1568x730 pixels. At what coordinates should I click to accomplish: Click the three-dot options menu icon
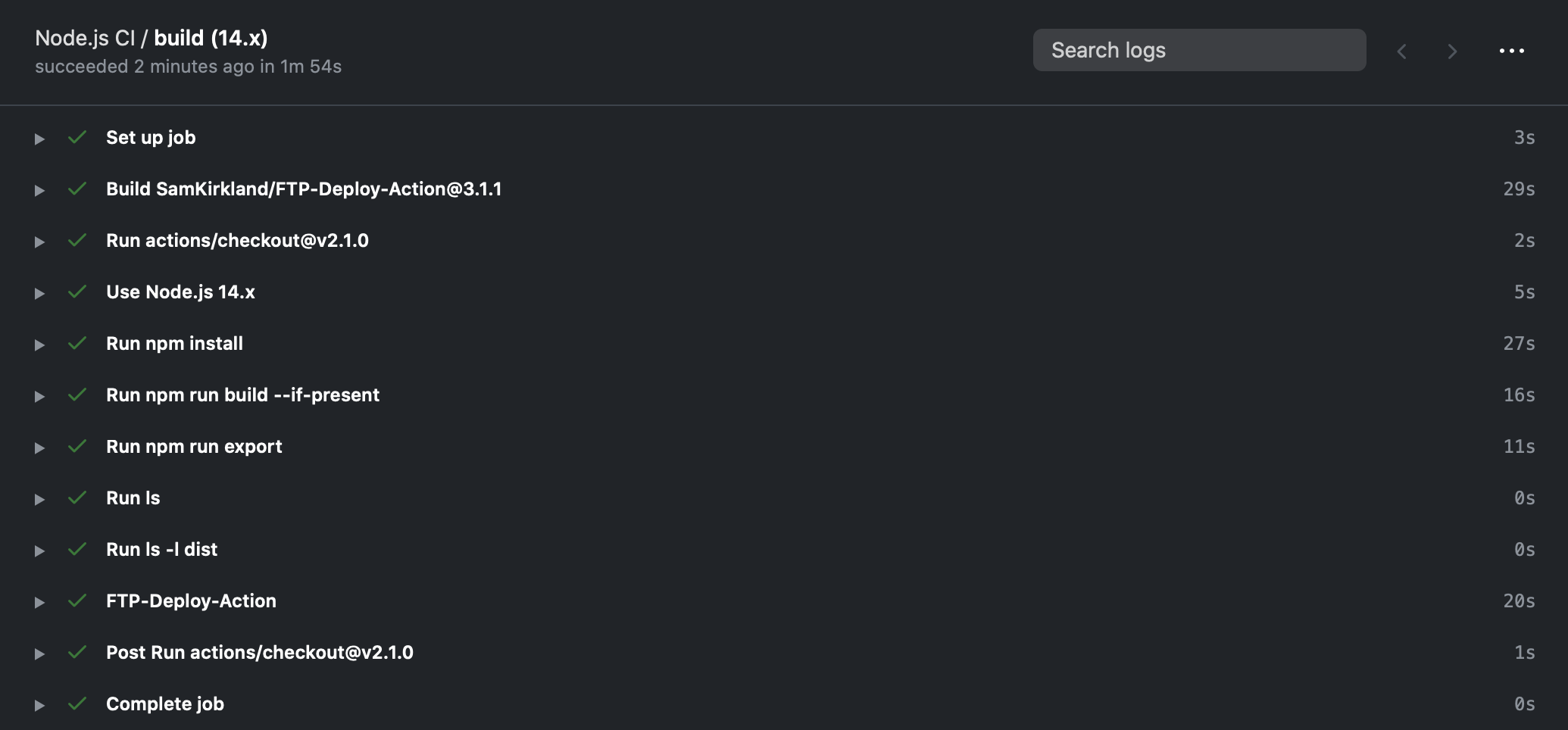pos(1511,51)
